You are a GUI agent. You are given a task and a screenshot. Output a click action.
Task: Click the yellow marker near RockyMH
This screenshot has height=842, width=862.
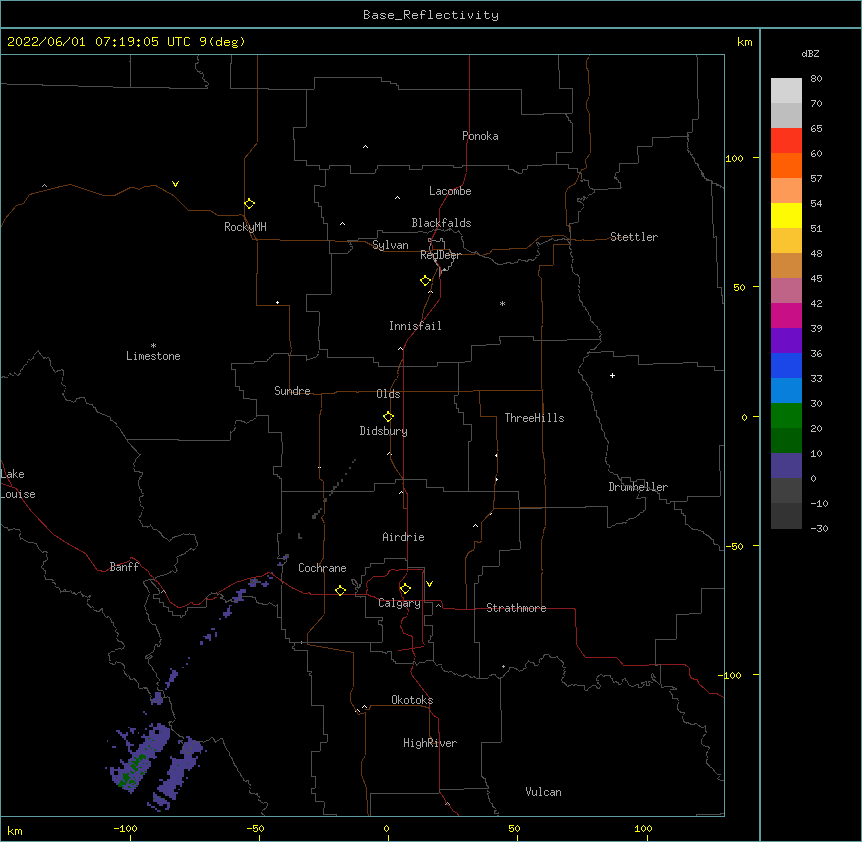(x=249, y=204)
